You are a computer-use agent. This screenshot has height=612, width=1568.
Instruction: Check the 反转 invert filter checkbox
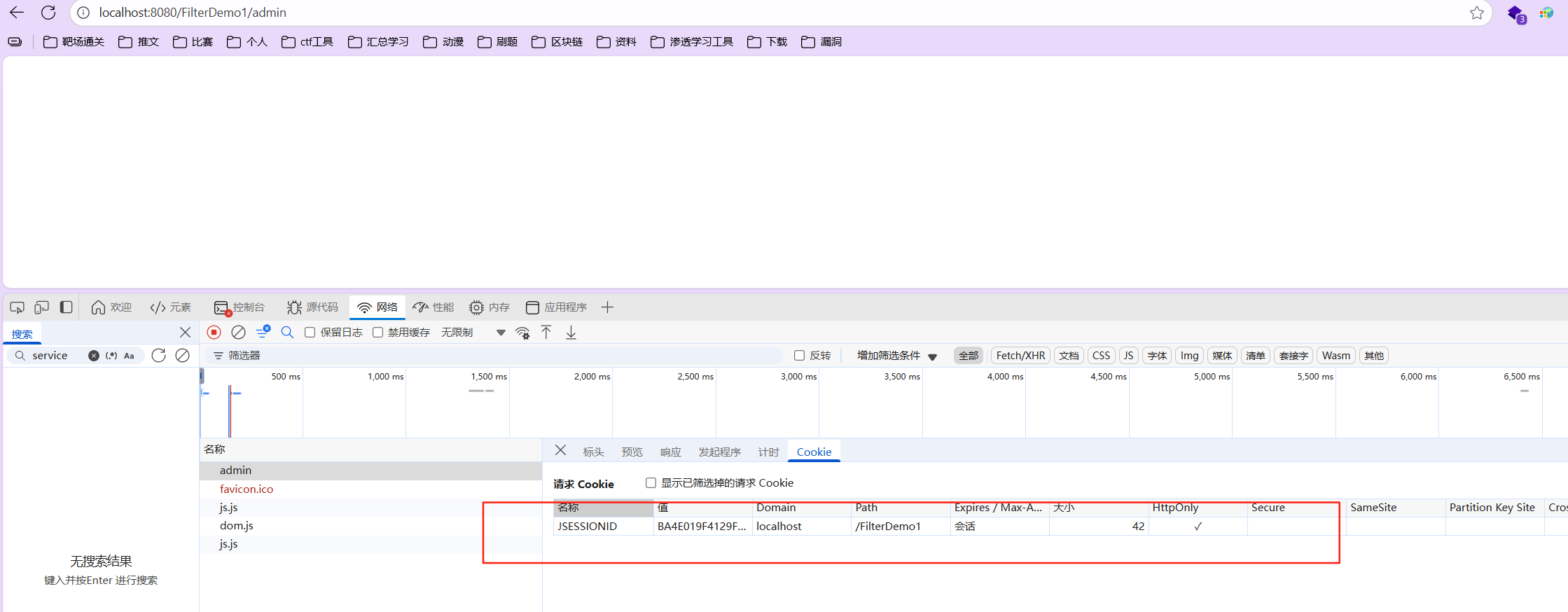tap(799, 356)
